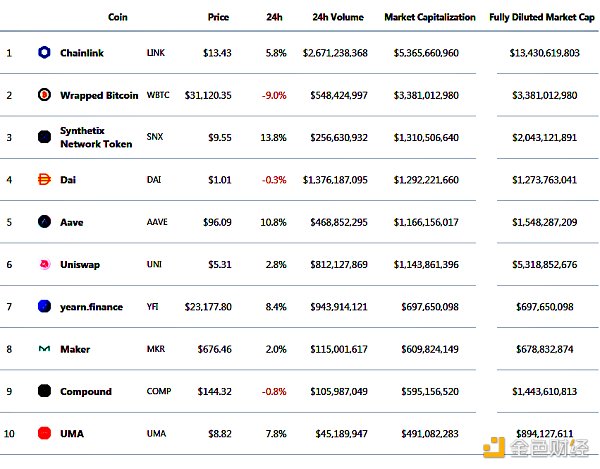Click the Wrapped Bitcoin logo icon

coord(44,95)
